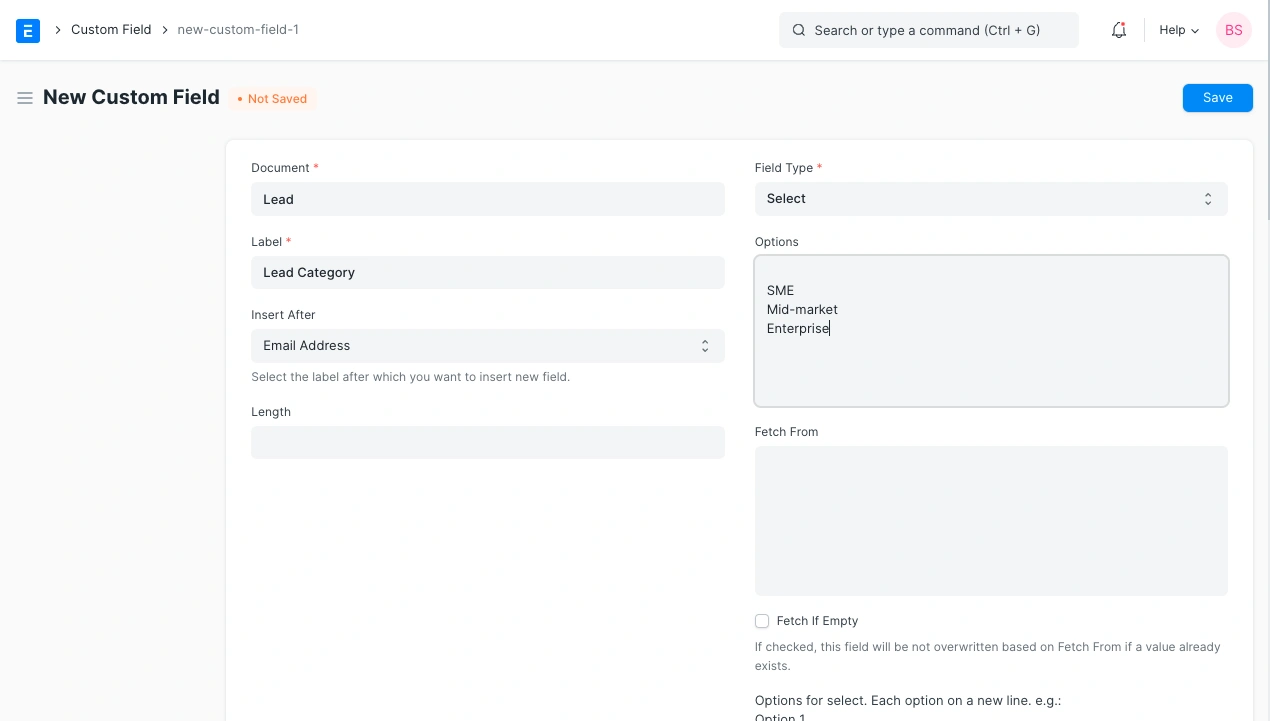
Task: Open the Field Type dropdown
Action: [x=990, y=199]
